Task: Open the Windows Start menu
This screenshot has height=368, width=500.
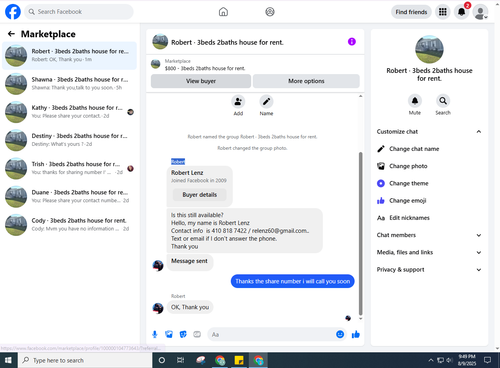Action: [x=8, y=360]
